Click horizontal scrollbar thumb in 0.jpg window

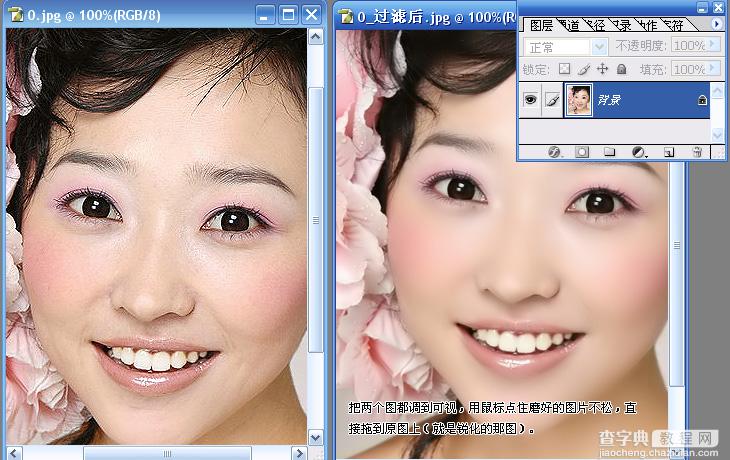pyautogui.click(x=167, y=453)
